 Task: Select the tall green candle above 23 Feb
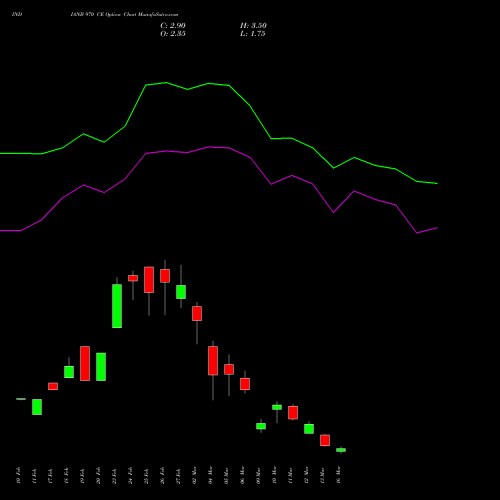pyautogui.click(x=117, y=306)
